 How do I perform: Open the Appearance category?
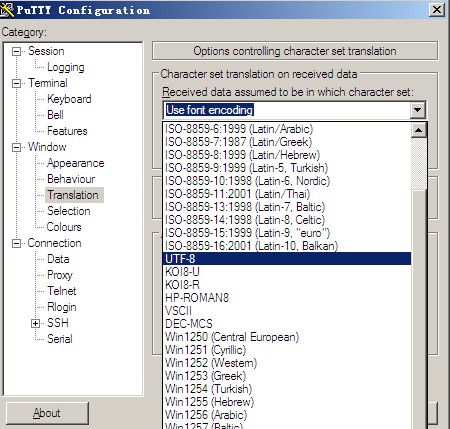tap(76, 163)
